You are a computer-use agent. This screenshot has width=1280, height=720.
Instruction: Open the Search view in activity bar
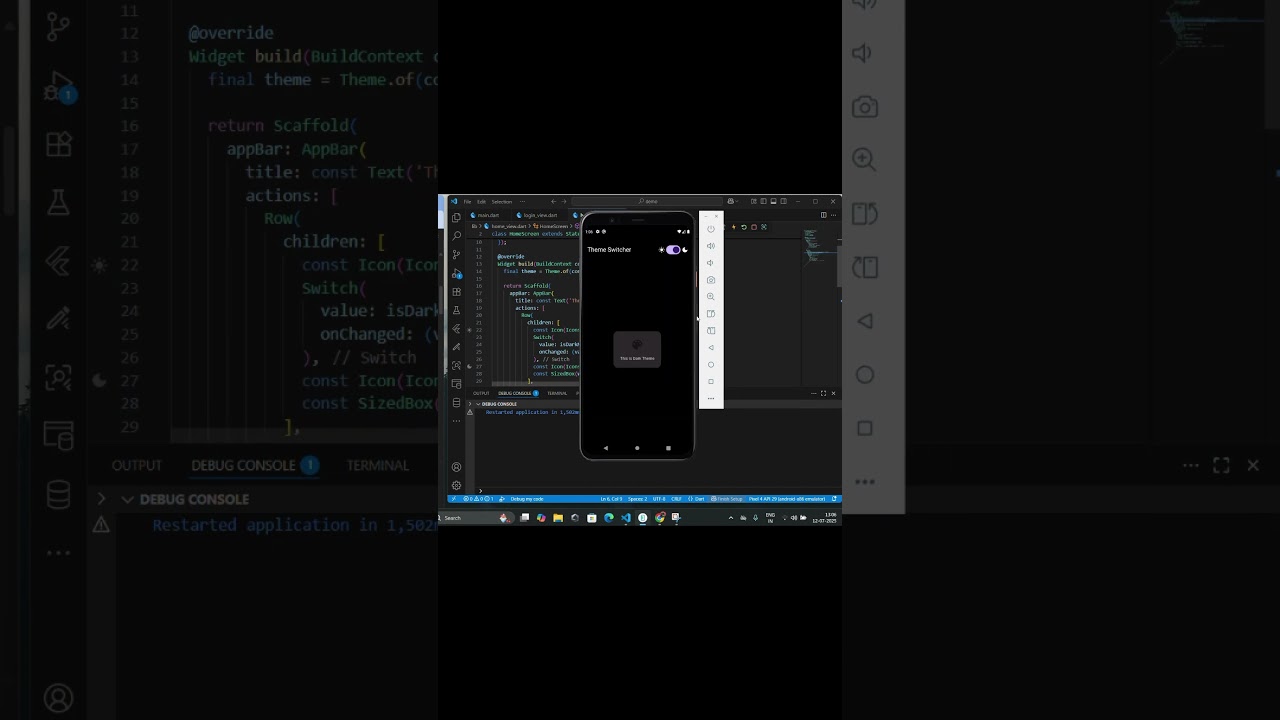pyautogui.click(x=456, y=235)
